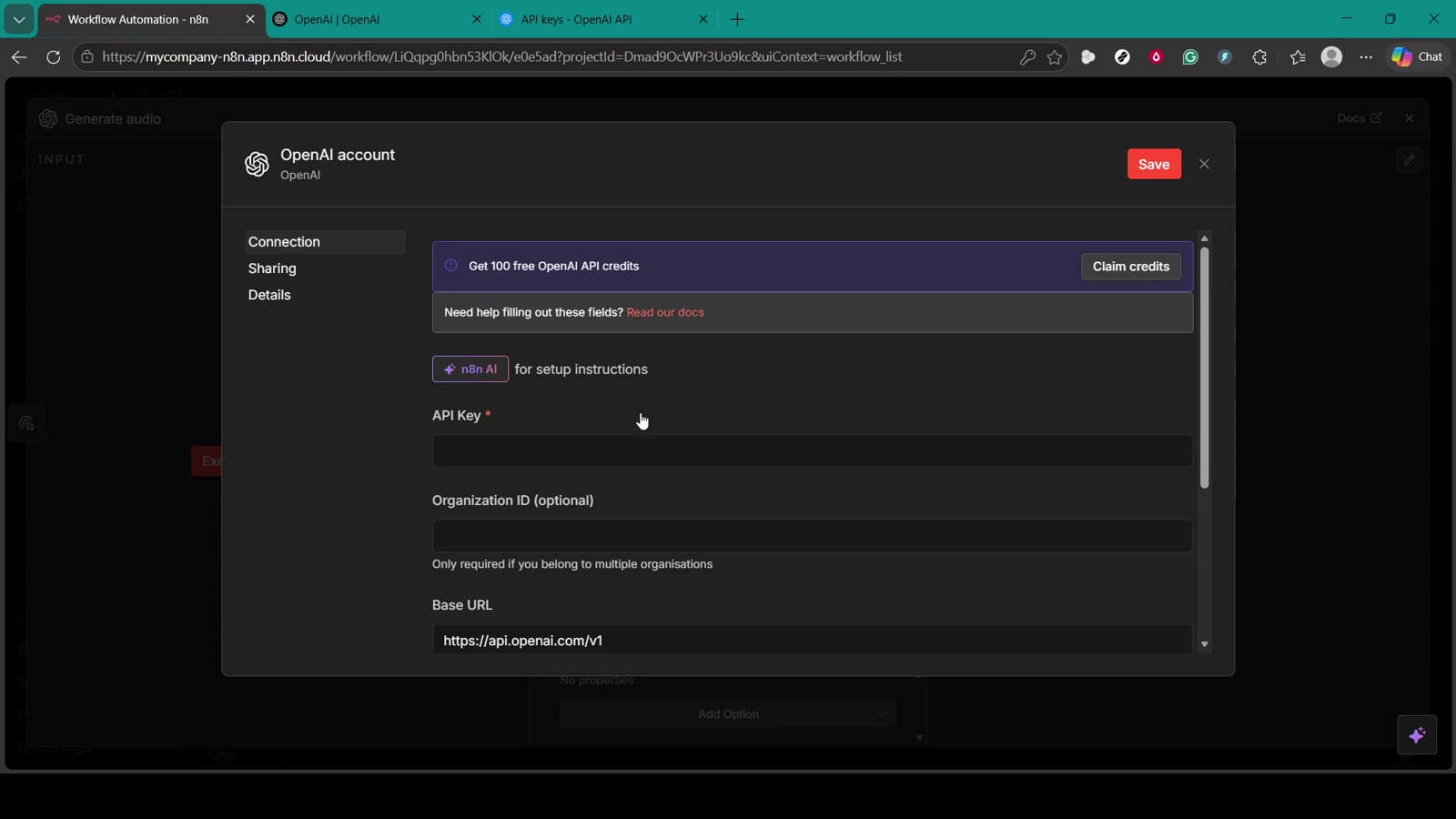The image size is (1456, 819).
Task: Click the edit pencil icon in node panel
Action: 1409,159
